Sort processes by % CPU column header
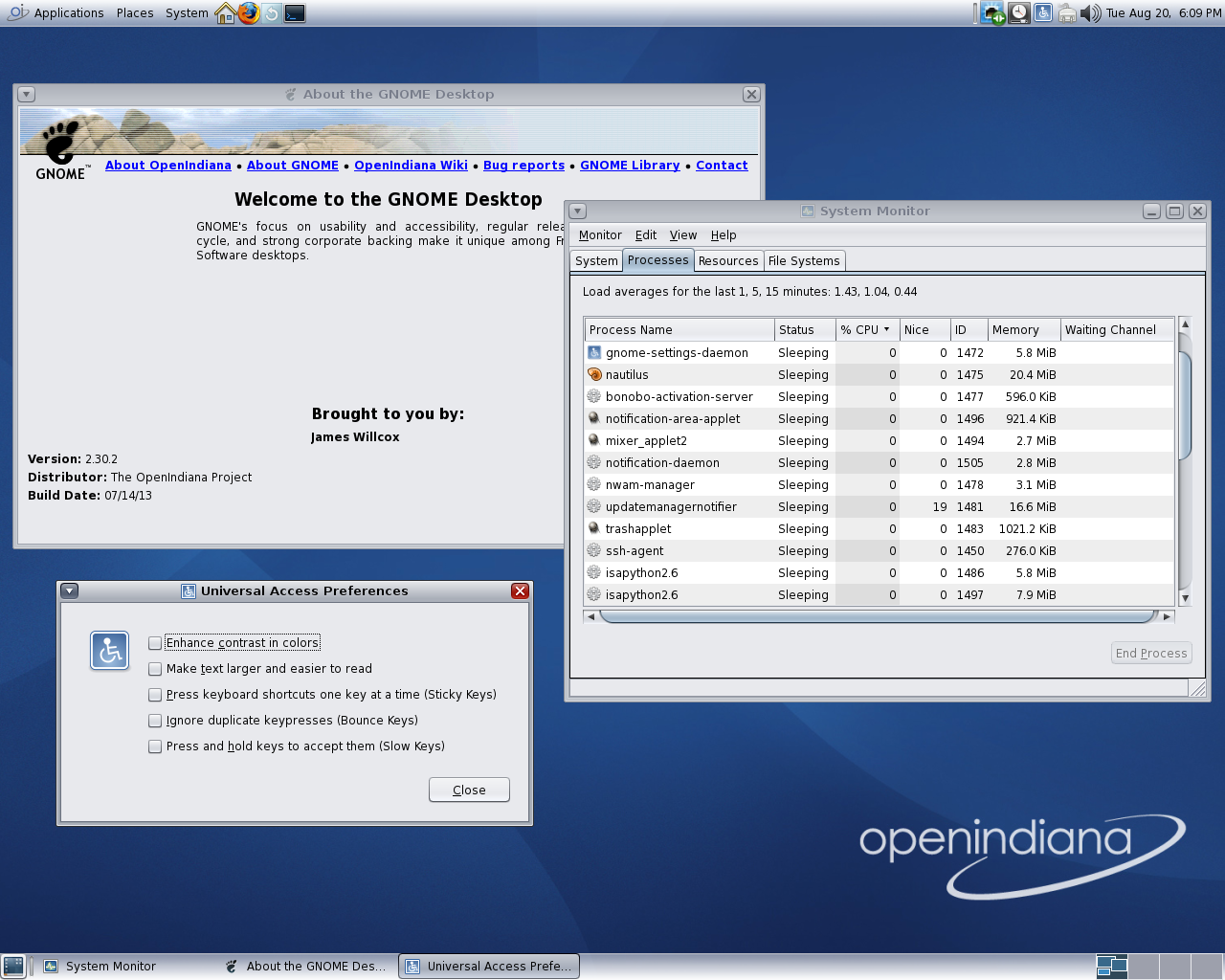 point(867,330)
